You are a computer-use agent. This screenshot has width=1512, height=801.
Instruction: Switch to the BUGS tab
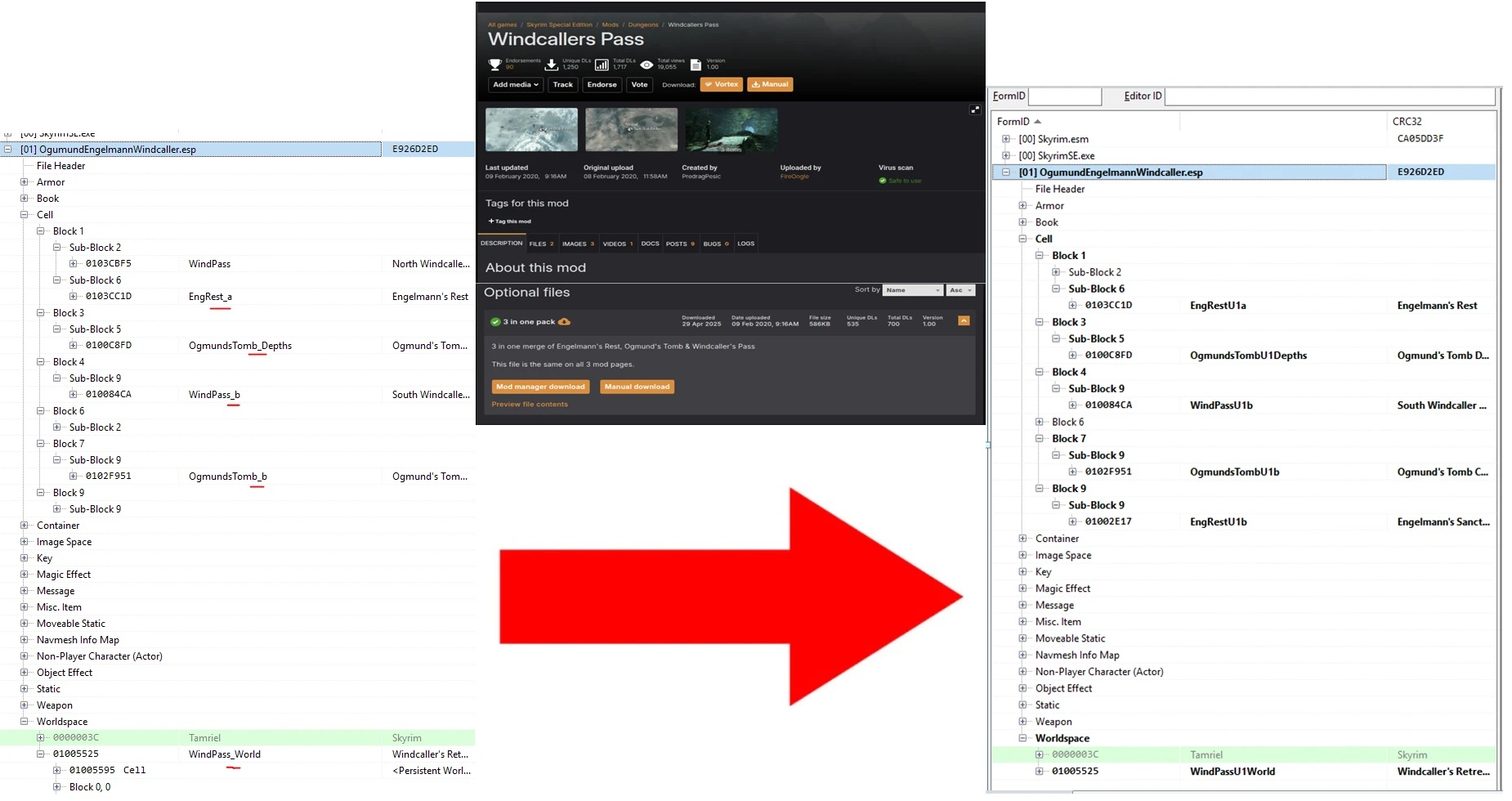716,244
